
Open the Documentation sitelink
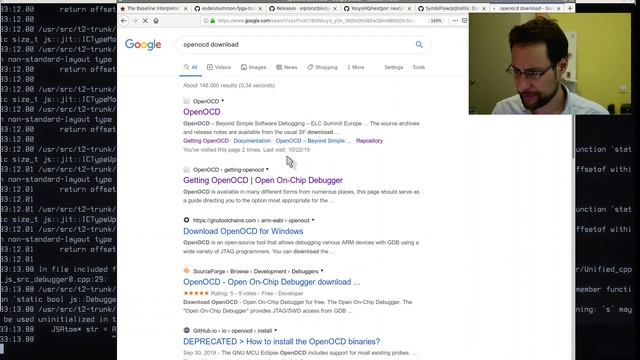click(x=252, y=141)
